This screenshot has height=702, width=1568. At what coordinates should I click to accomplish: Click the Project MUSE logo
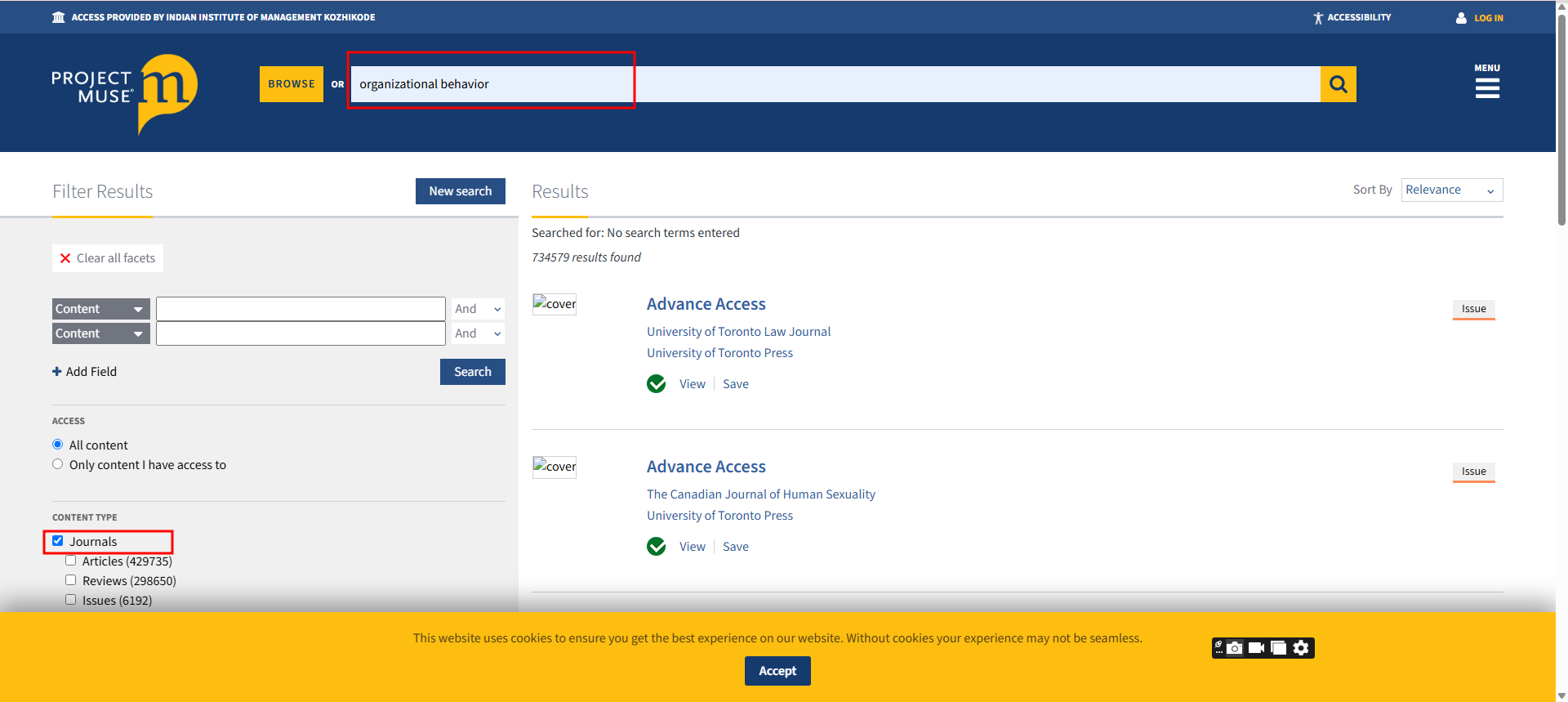pyautogui.click(x=124, y=92)
